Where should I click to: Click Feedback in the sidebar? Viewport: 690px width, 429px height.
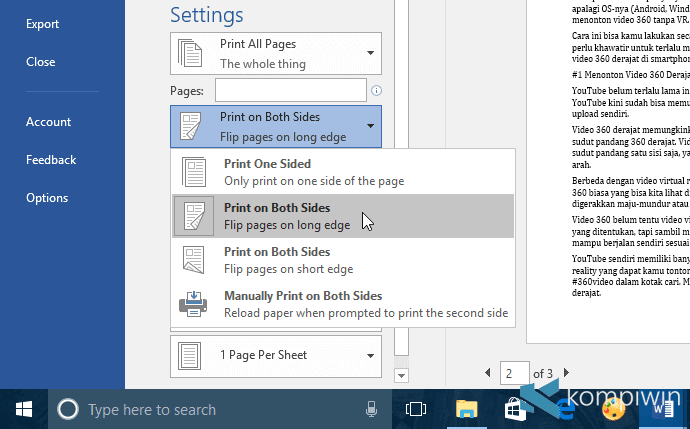51,160
